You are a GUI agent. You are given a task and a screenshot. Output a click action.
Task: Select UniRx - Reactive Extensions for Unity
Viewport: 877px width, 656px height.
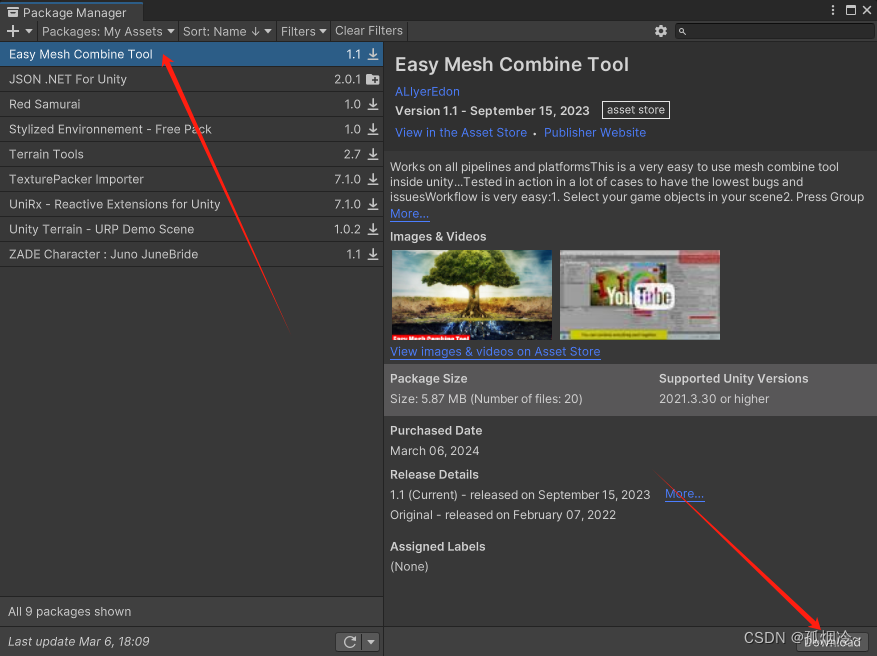tap(191, 204)
